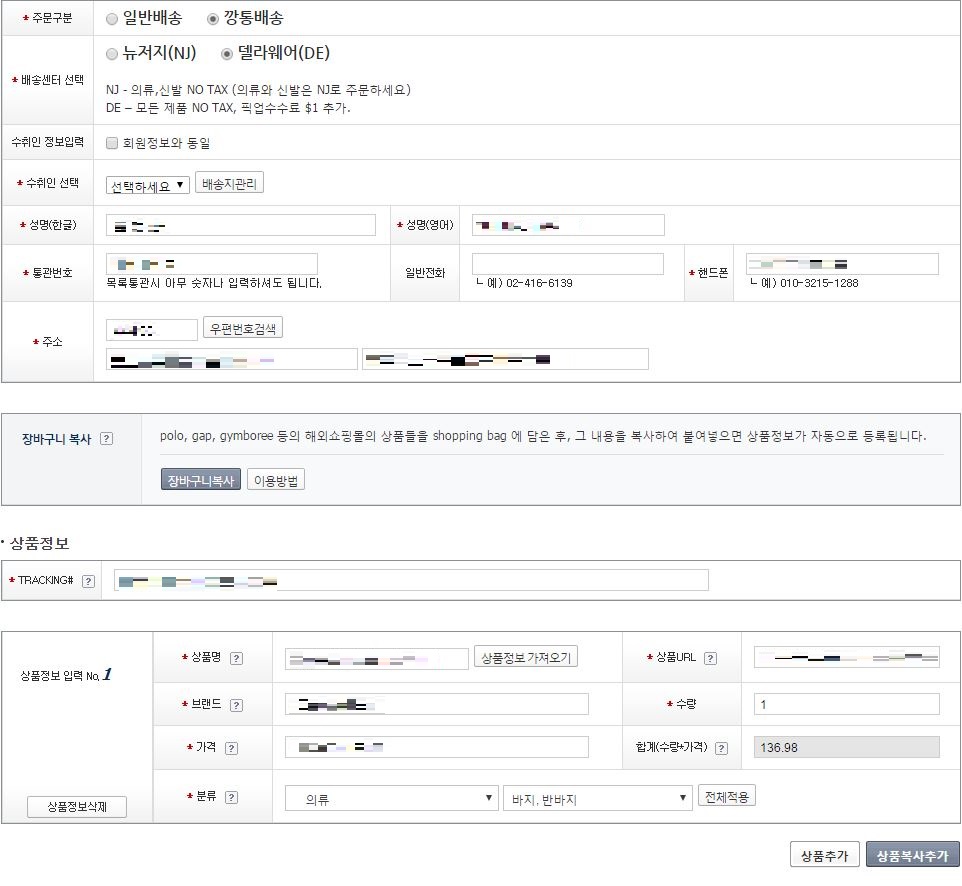This screenshot has height=886, width=962.
Task: Click 상품정보 가져오기 button
Action: [525, 657]
